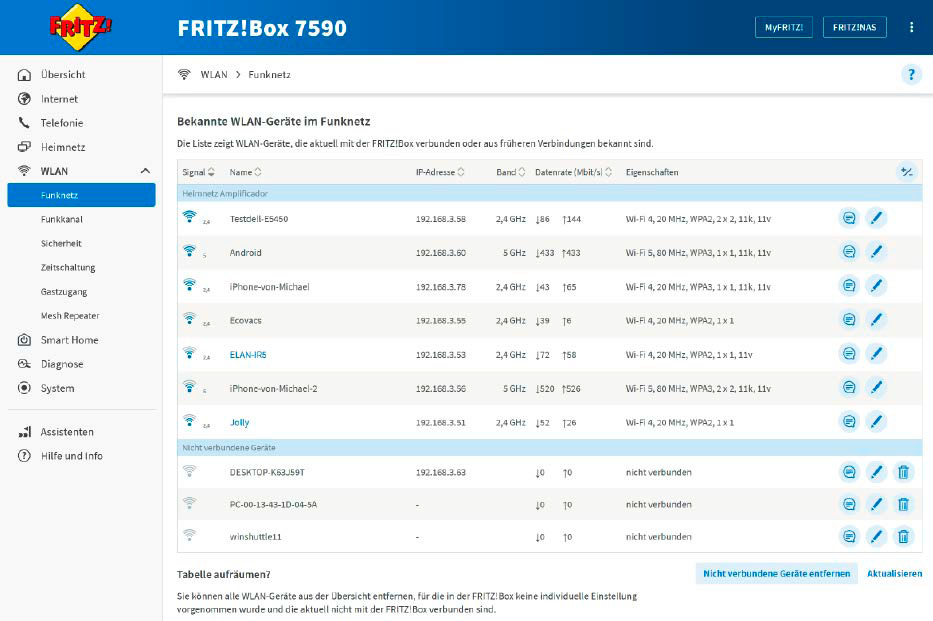
Task: Delete the PC-00-13-43-1D-04-5A device
Action: click(903, 504)
